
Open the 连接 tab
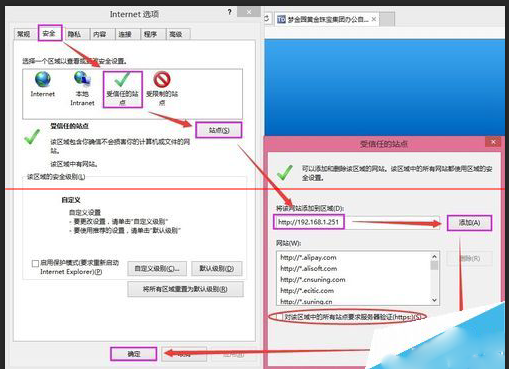[125, 34]
